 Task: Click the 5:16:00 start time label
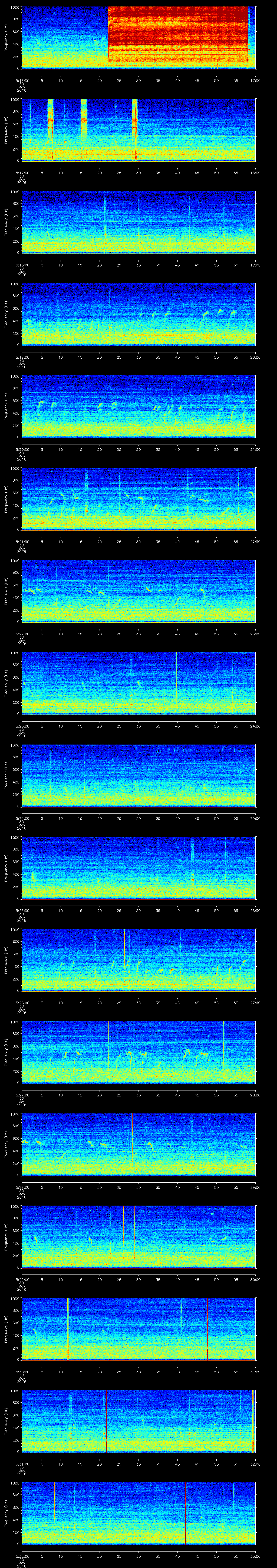click(x=22, y=80)
